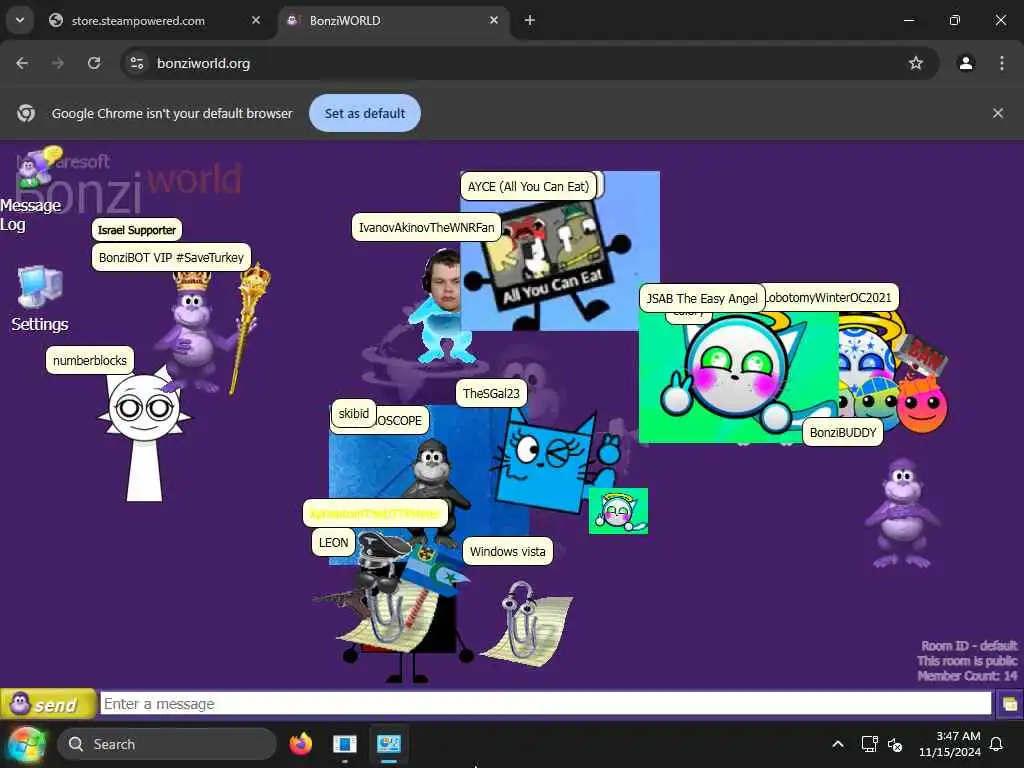Open the Chrome profile menu
The width and height of the screenshot is (1024, 768).
[x=966, y=63]
